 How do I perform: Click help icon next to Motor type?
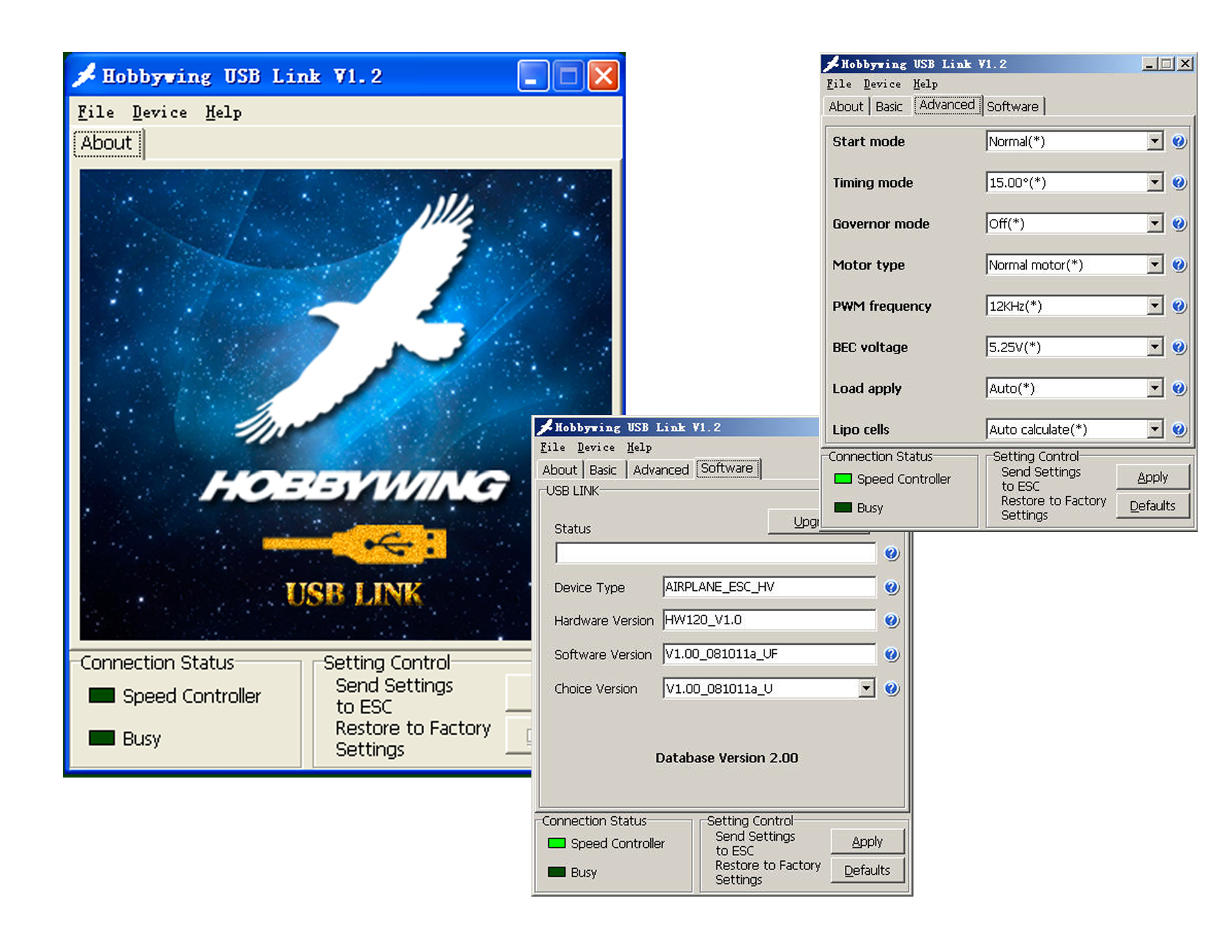point(1179,265)
